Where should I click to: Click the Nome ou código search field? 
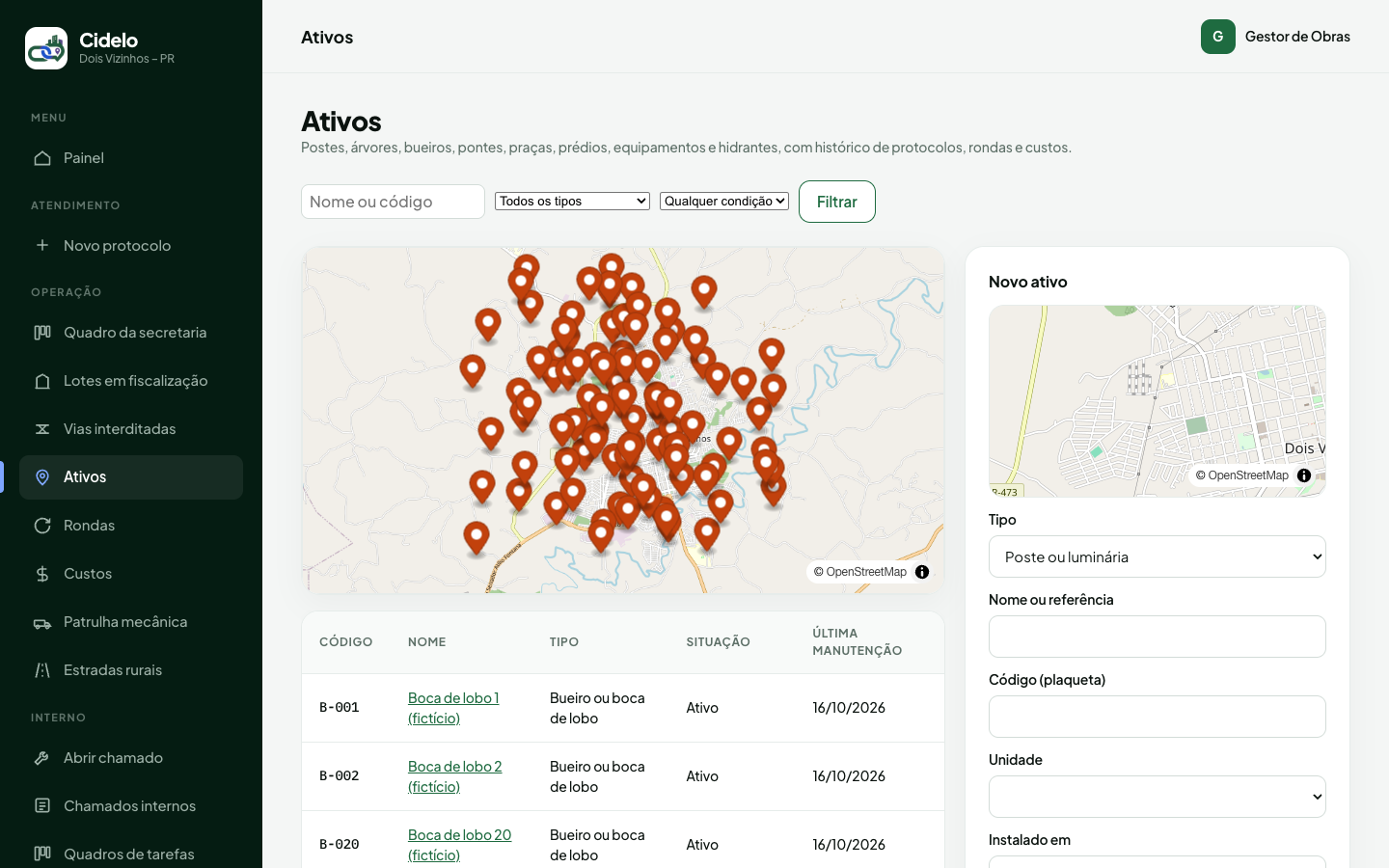tap(393, 202)
